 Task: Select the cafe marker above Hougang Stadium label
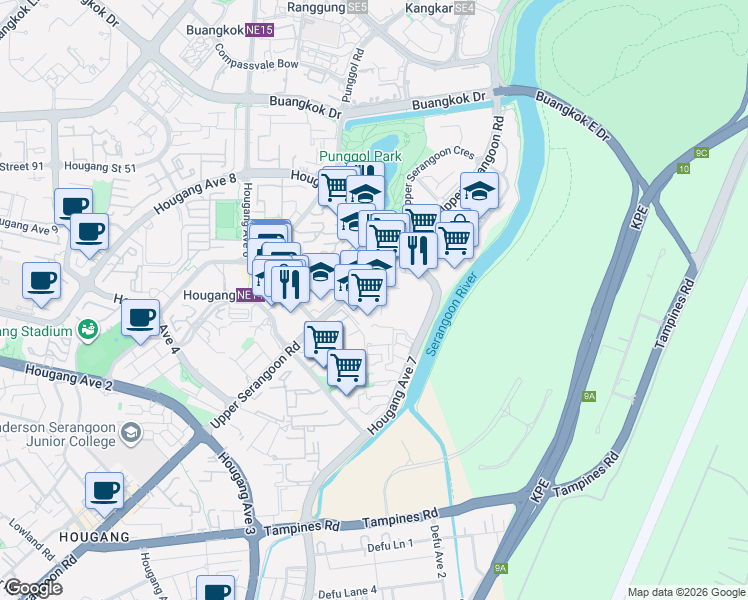42,282
